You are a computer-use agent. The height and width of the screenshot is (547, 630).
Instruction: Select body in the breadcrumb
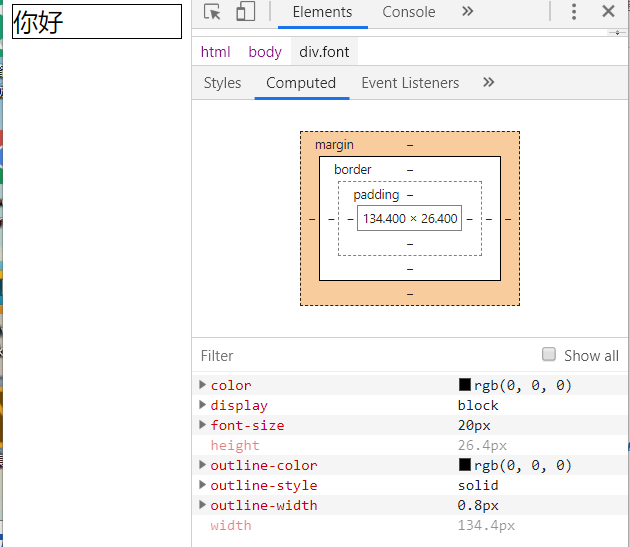point(265,52)
